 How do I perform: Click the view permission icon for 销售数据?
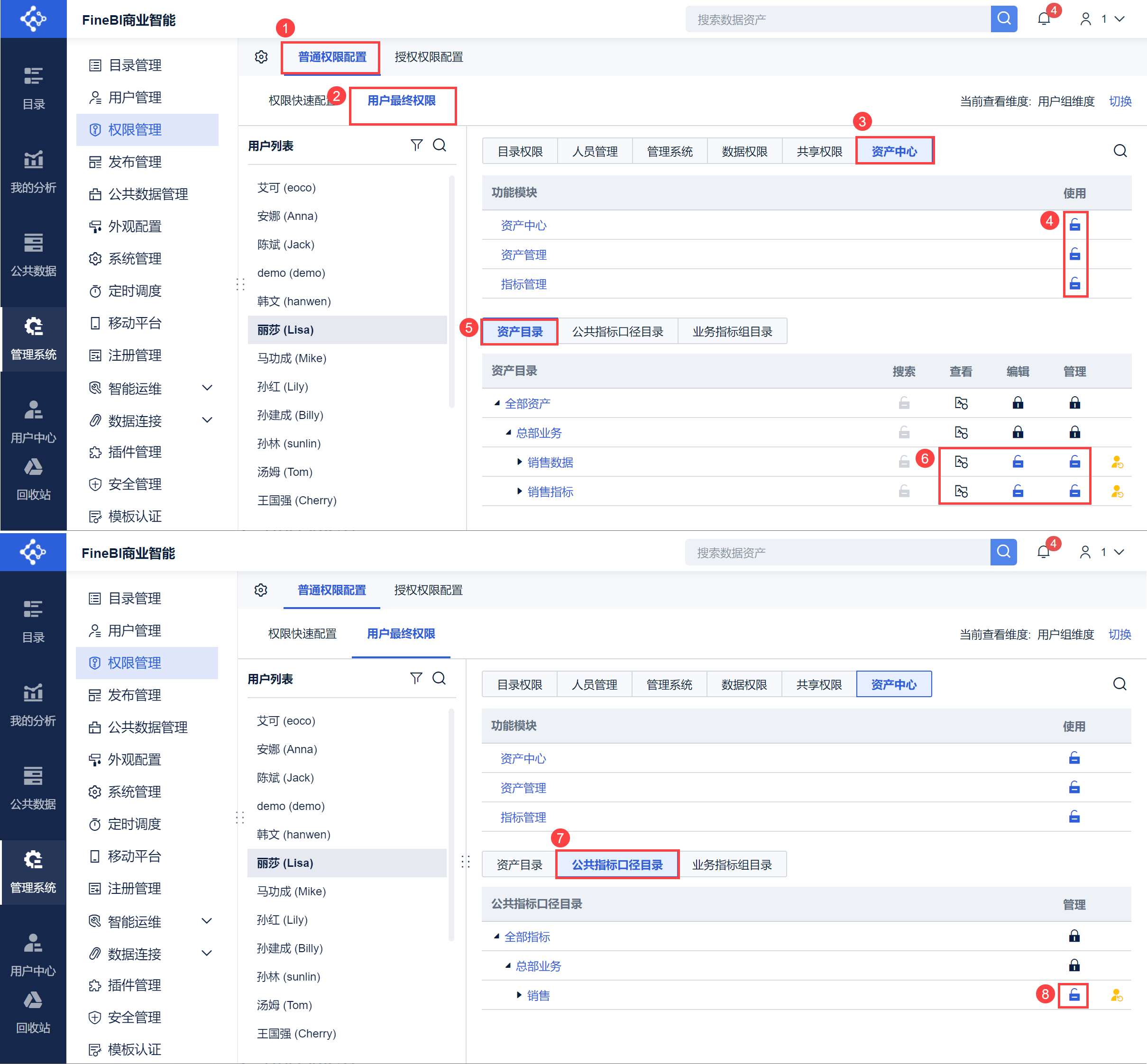(x=961, y=462)
